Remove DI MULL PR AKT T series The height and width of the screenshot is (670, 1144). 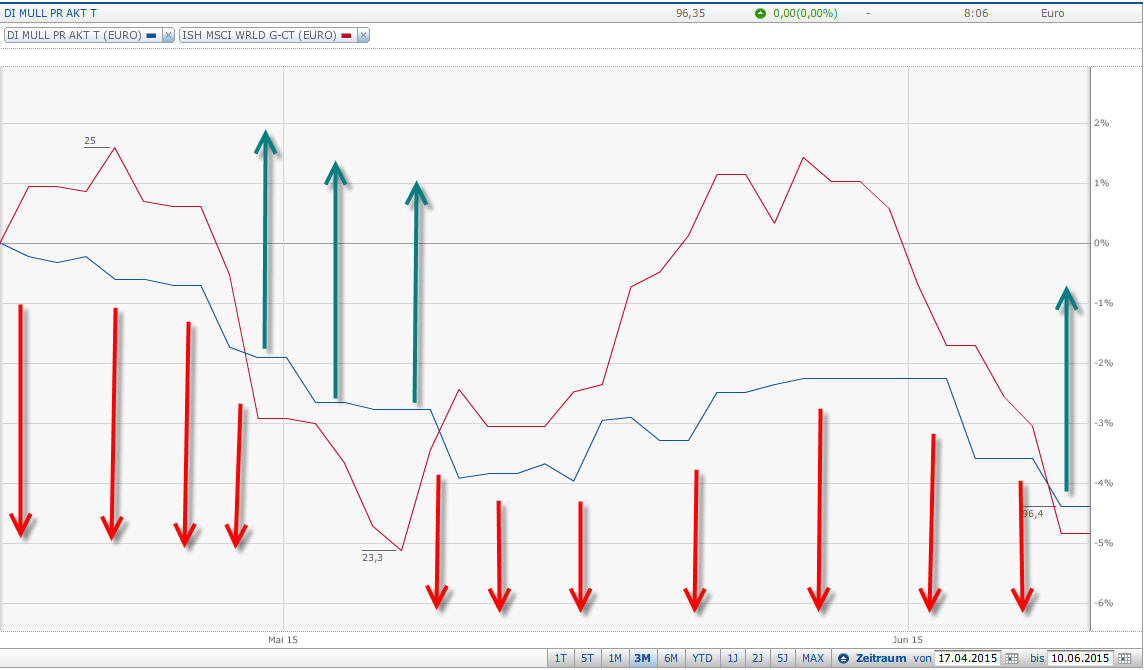point(168,35)
